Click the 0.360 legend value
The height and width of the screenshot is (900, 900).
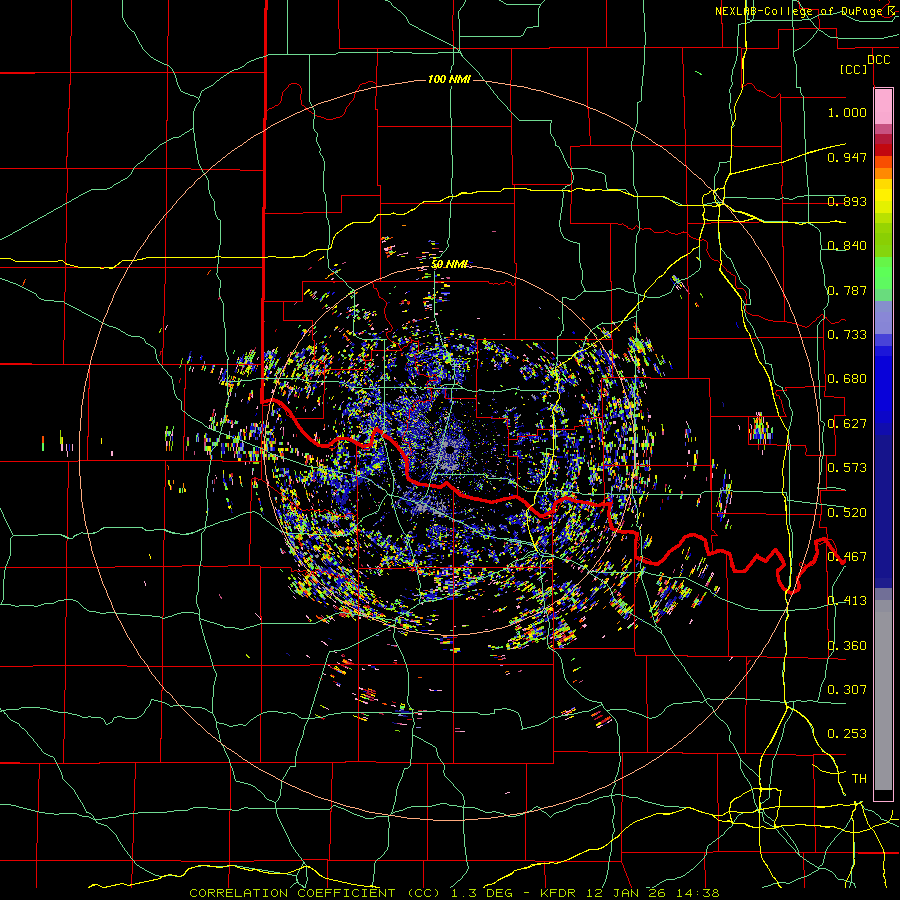coord(847,646)
